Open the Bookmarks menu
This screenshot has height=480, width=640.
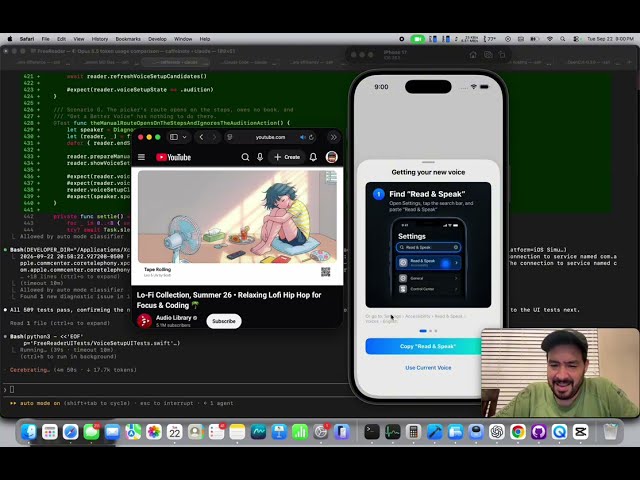click(x=128, y=39)
